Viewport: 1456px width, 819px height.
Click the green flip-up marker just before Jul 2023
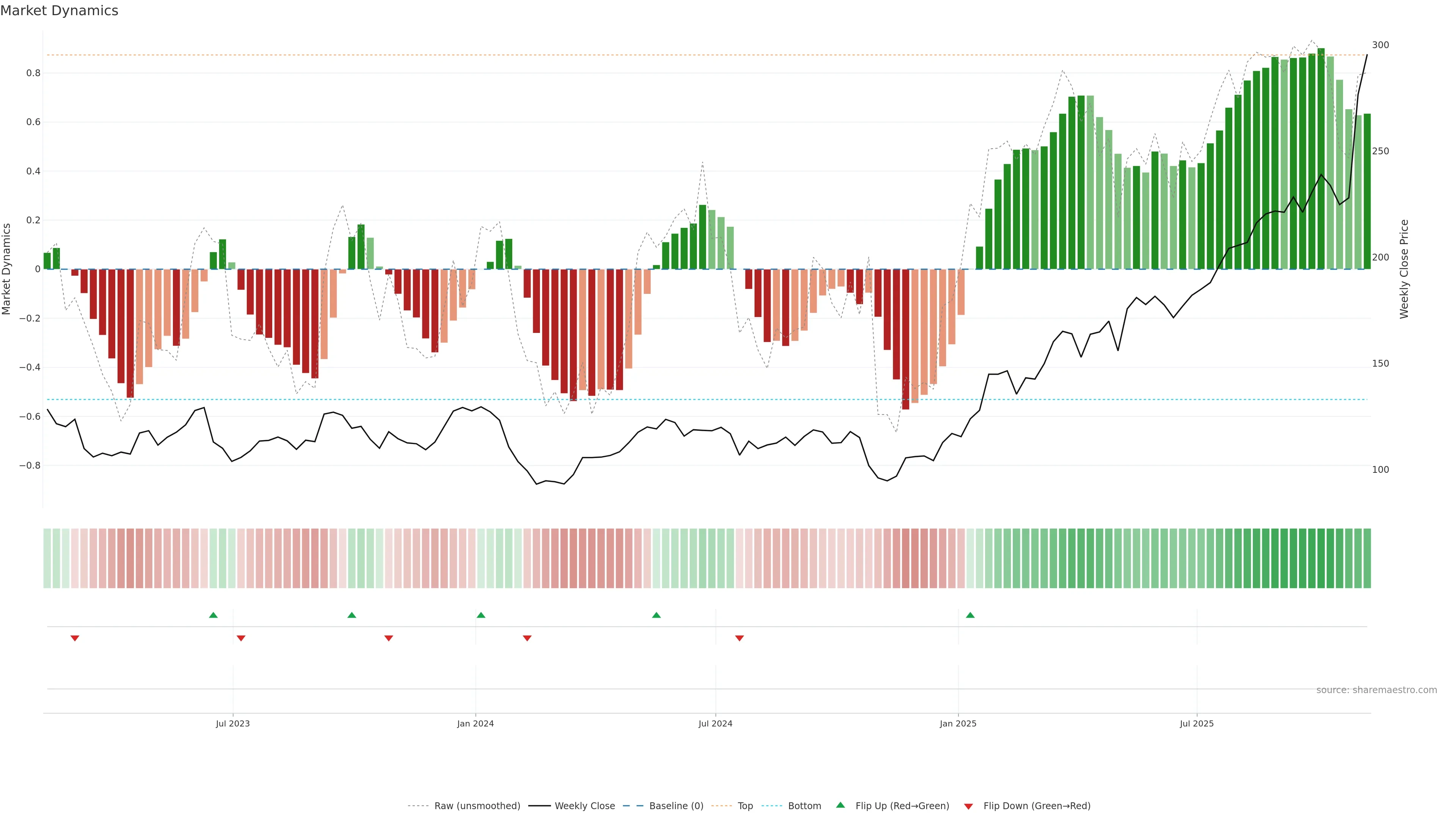click(213, 615)
